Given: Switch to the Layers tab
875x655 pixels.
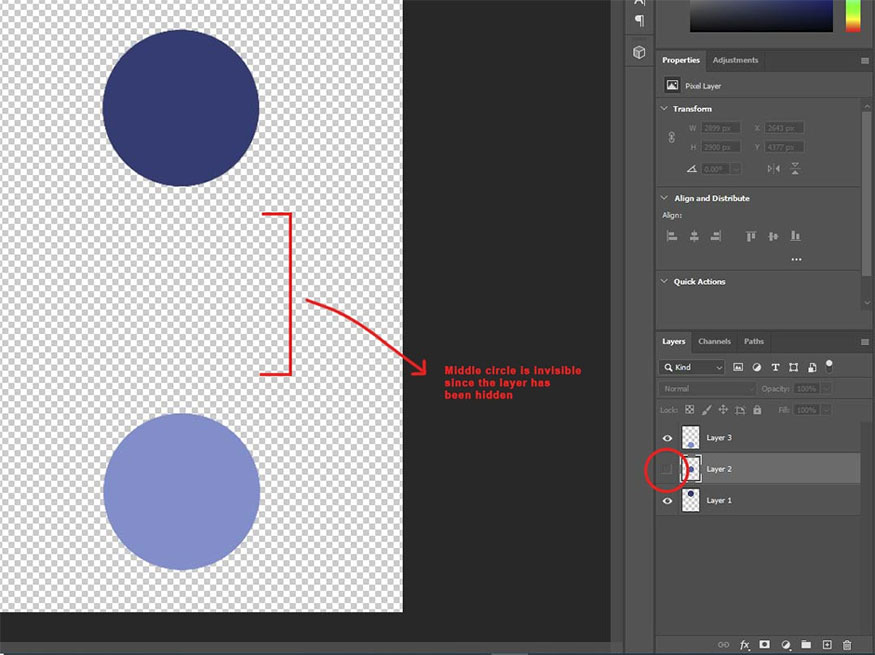Looking at the screenshot, I should 674,341.
